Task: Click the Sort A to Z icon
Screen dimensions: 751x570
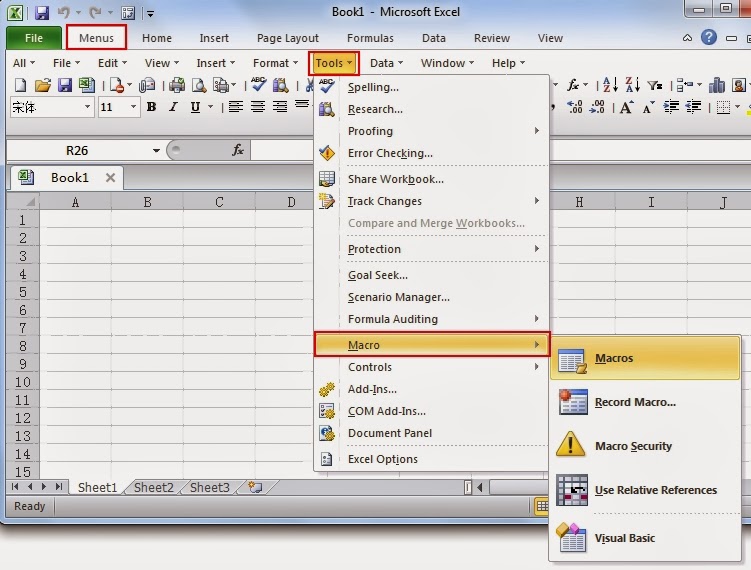Action: click(x=610, y=85)
